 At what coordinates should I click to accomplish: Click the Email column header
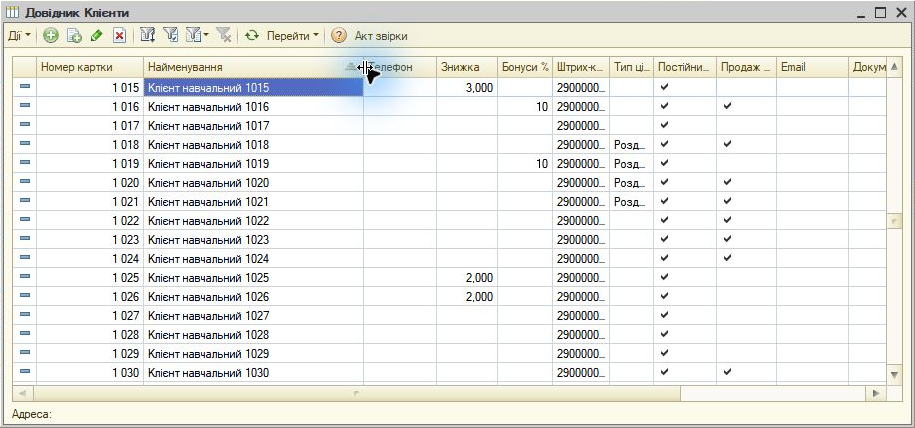[812, 67]
